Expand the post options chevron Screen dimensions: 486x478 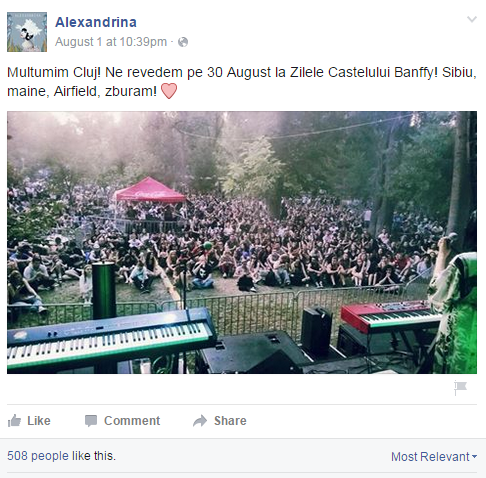pos(472,19)
